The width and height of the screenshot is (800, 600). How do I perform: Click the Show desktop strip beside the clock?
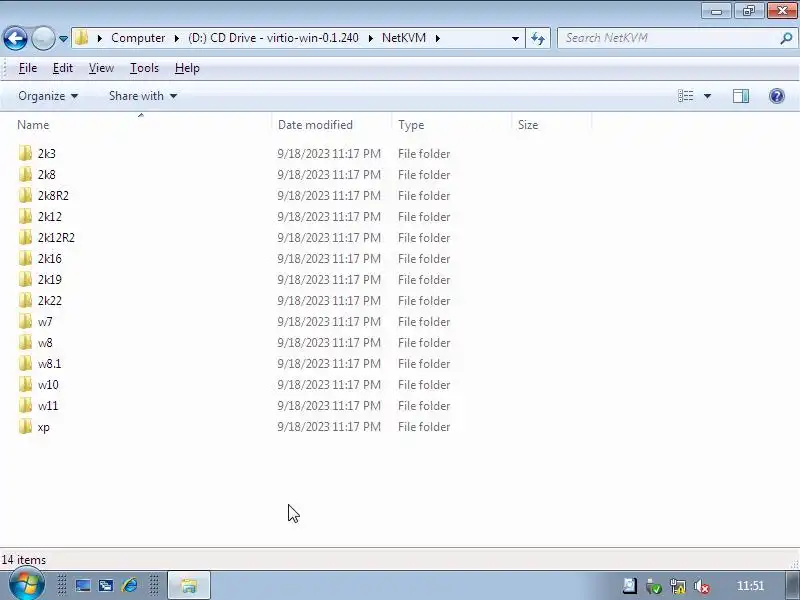792,585
